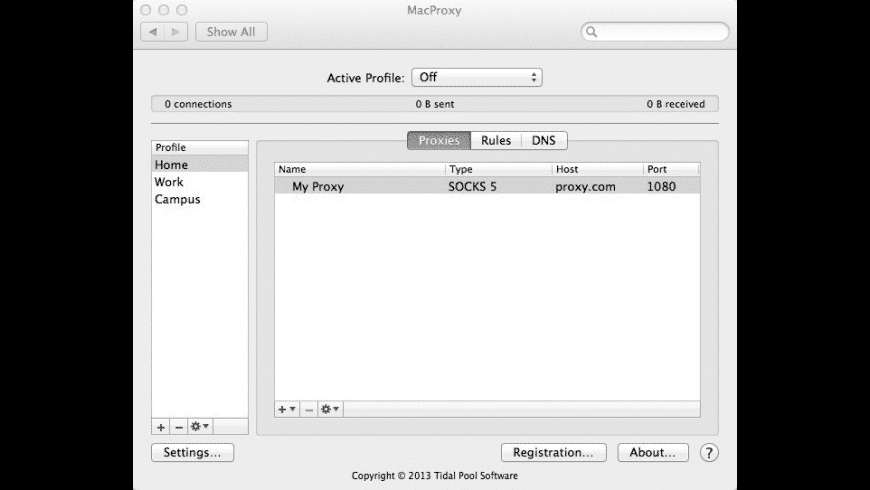
Task: Click the magnifier icon in search field
Action: coord(591,32)
